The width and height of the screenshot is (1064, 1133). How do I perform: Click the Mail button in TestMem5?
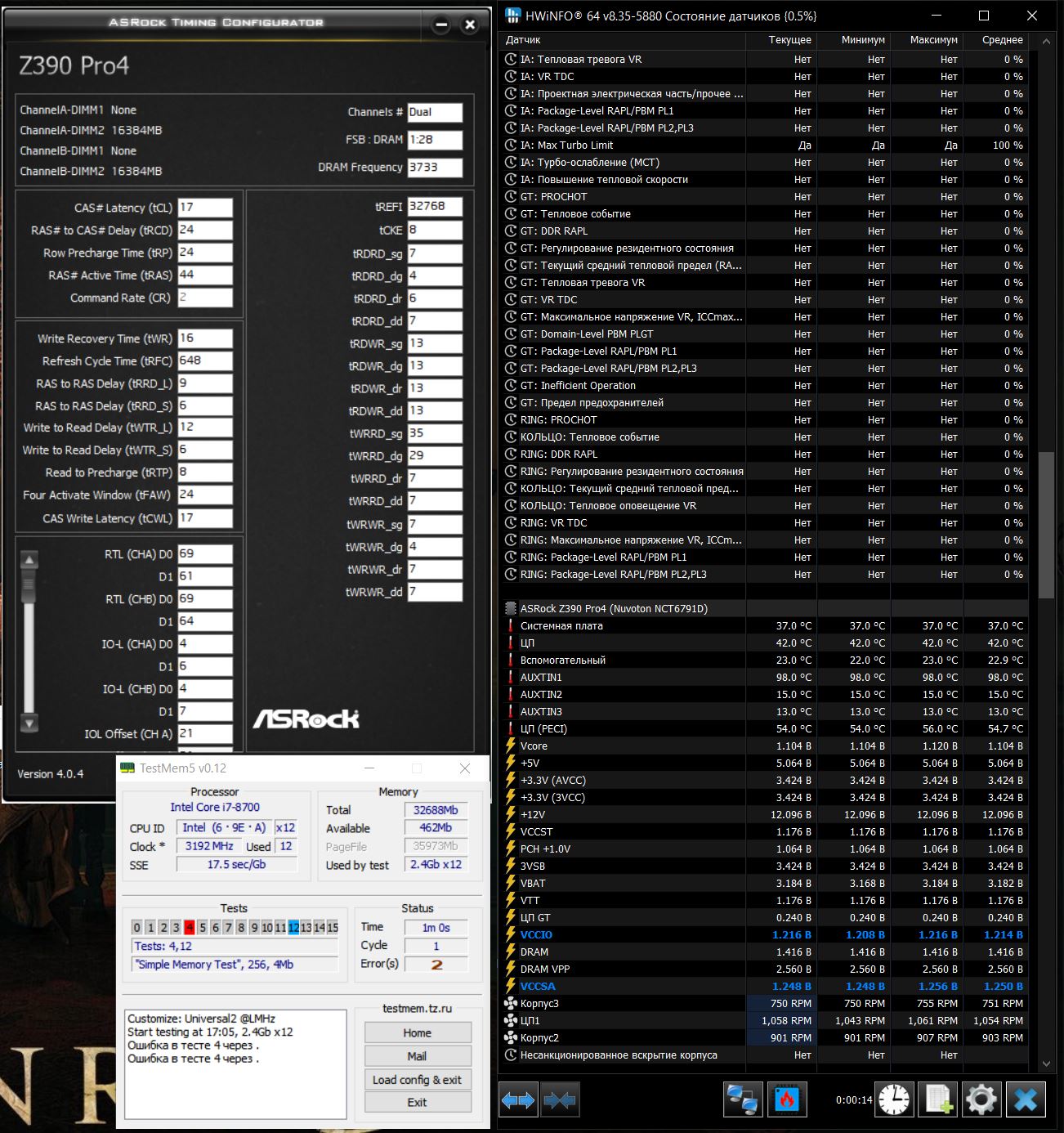pyautogui.click(x=418, y=1056)
